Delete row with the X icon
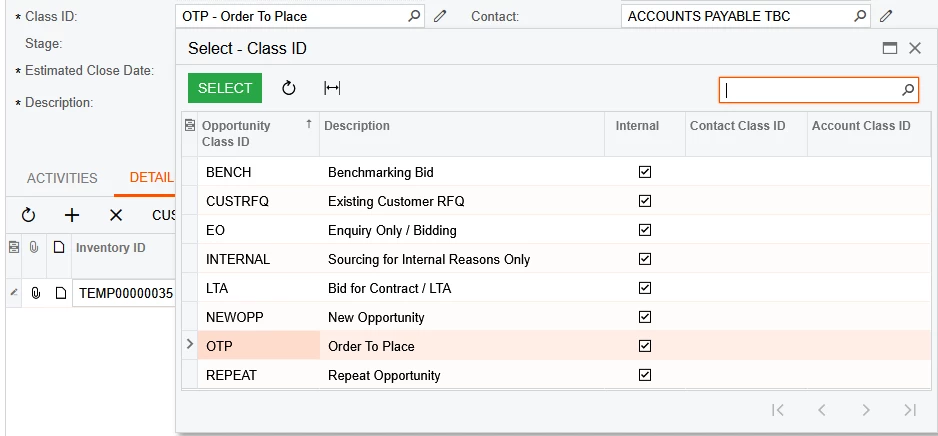 coord(116,215)
